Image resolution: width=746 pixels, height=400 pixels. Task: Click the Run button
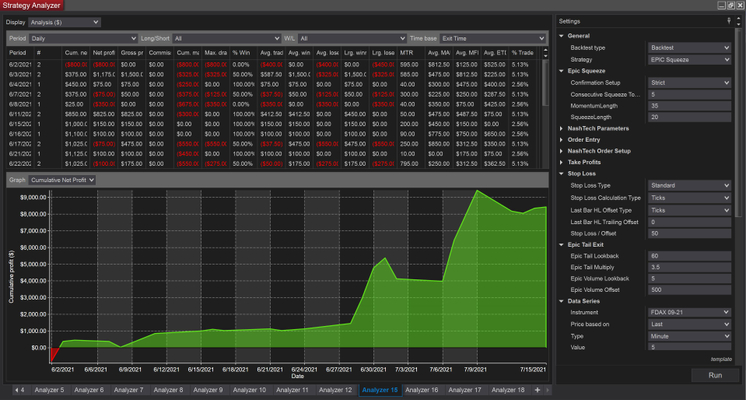[x=714, y=376]
